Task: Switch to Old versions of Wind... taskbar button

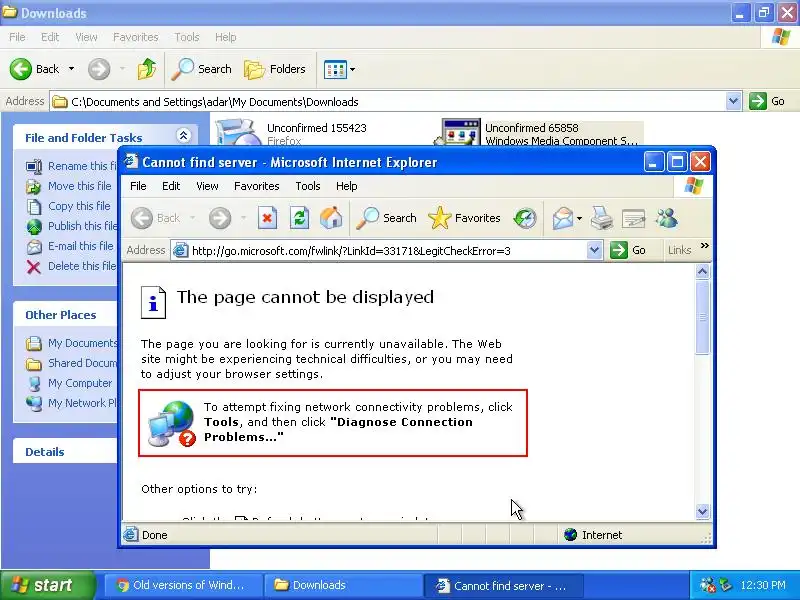Action: [x=183, y=585]
